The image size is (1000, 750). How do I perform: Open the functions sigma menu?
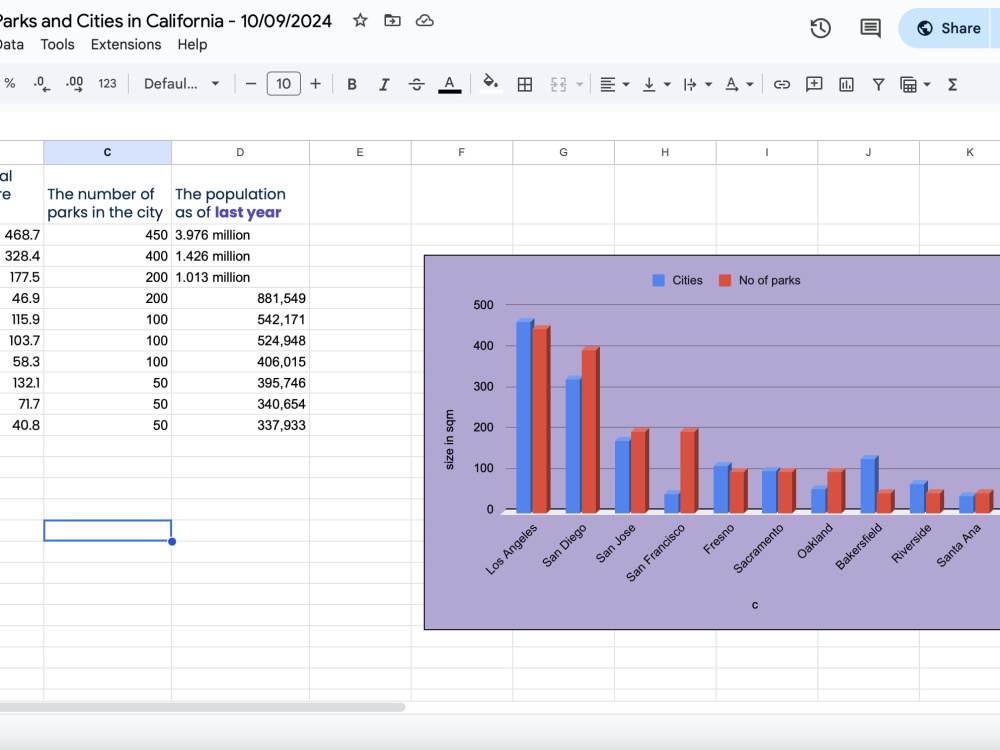tap(952, 84)
